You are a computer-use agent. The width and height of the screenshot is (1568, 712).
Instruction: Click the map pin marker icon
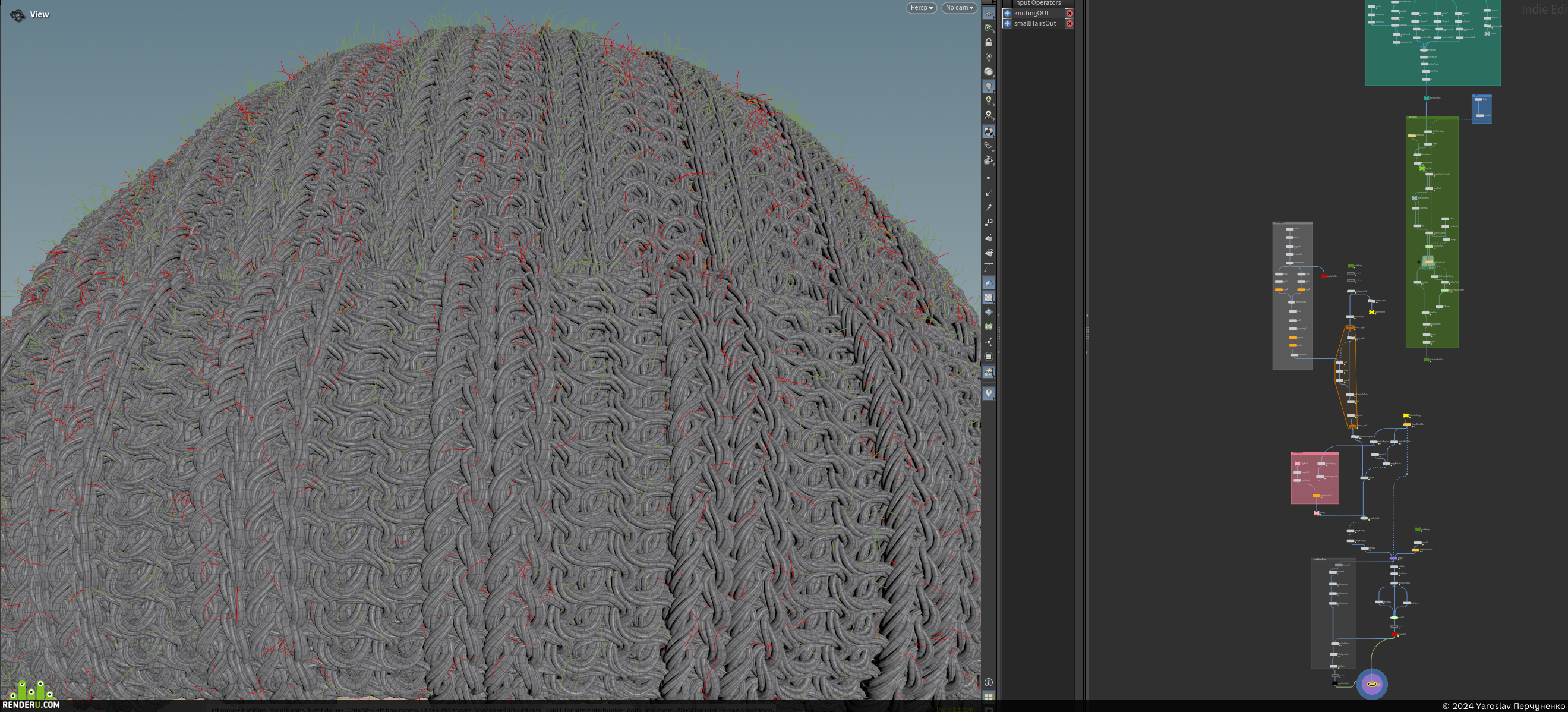pyautogui.click(x=989, y=393)
